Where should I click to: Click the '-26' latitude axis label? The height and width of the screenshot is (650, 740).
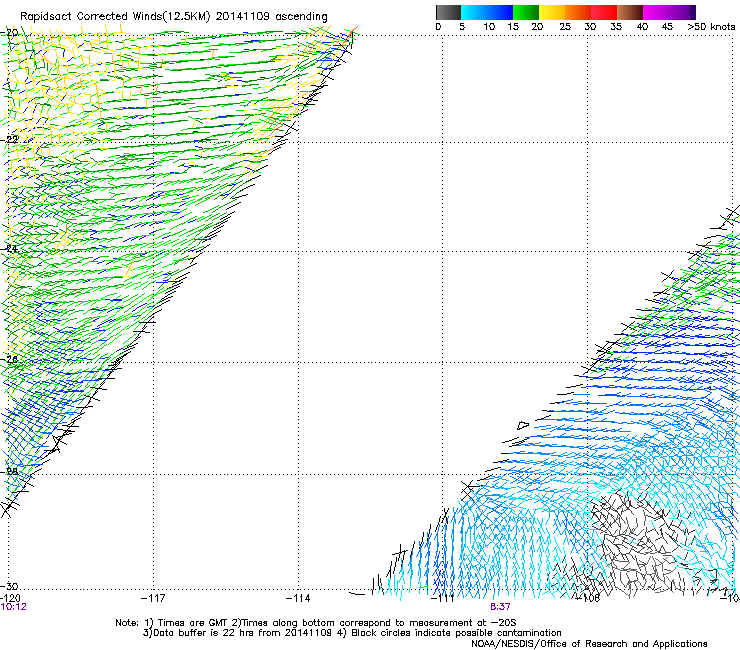tap(10, 360)
